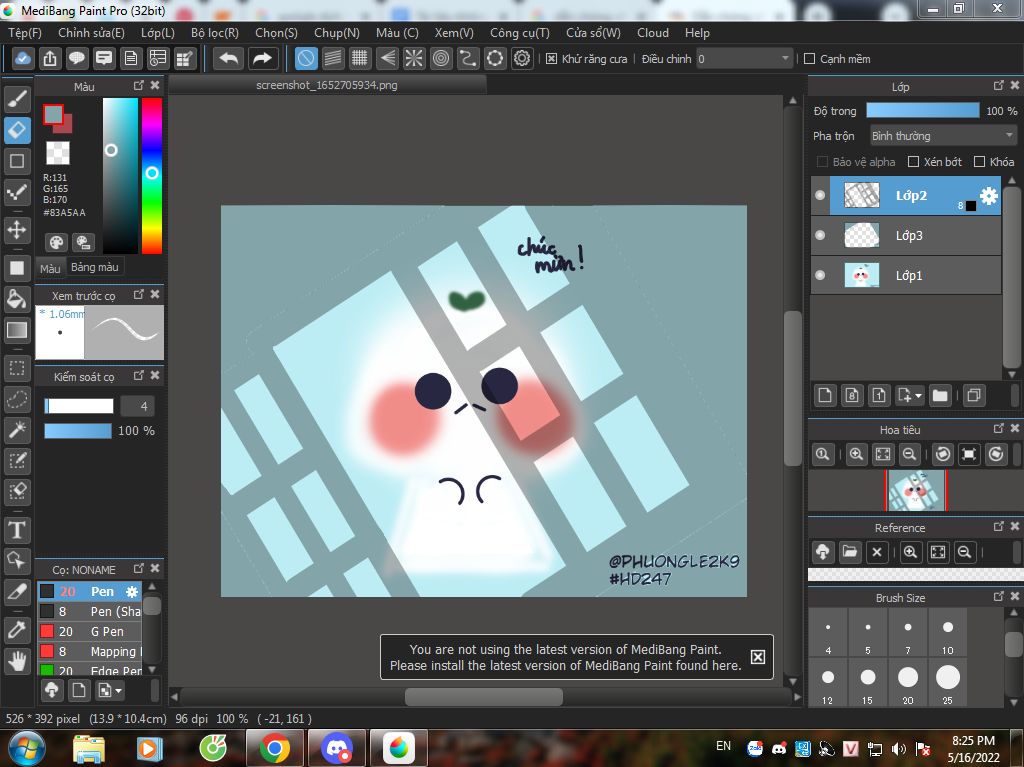Open the Điều chỉnh value dropdown
1024x767 pixels.
(744, 59)
